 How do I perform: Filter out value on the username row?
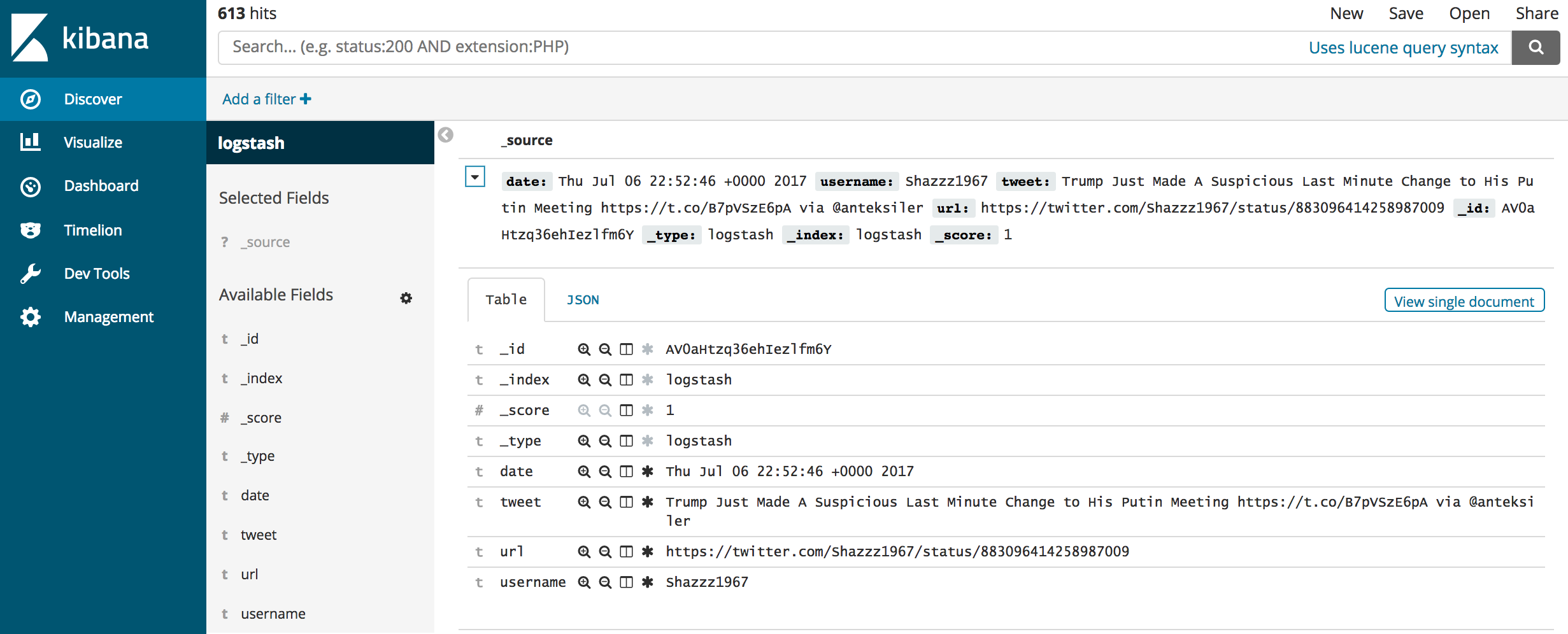click(x=605, y=582)
